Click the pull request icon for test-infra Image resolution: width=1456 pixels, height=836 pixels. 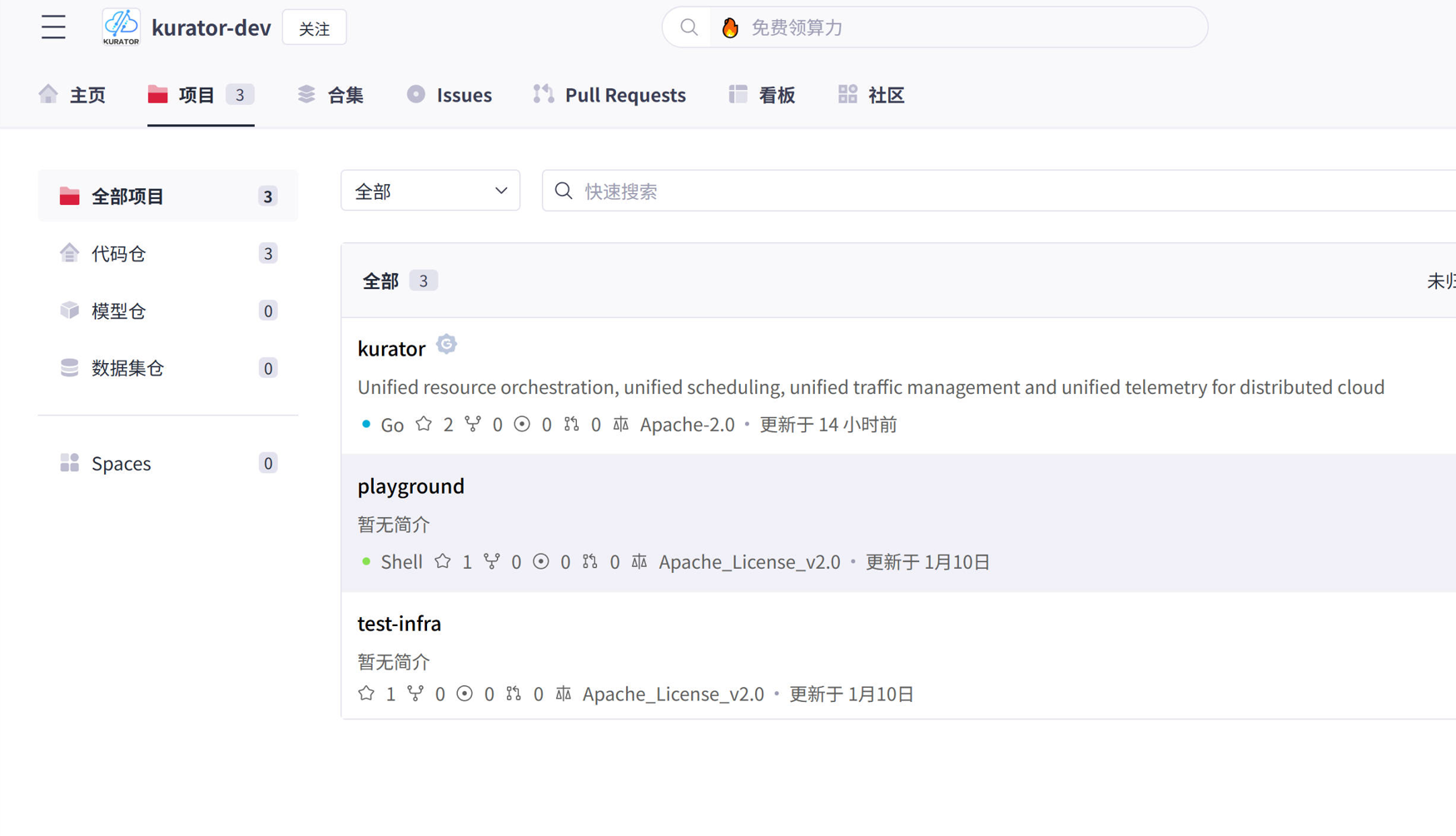coord(514,693)
